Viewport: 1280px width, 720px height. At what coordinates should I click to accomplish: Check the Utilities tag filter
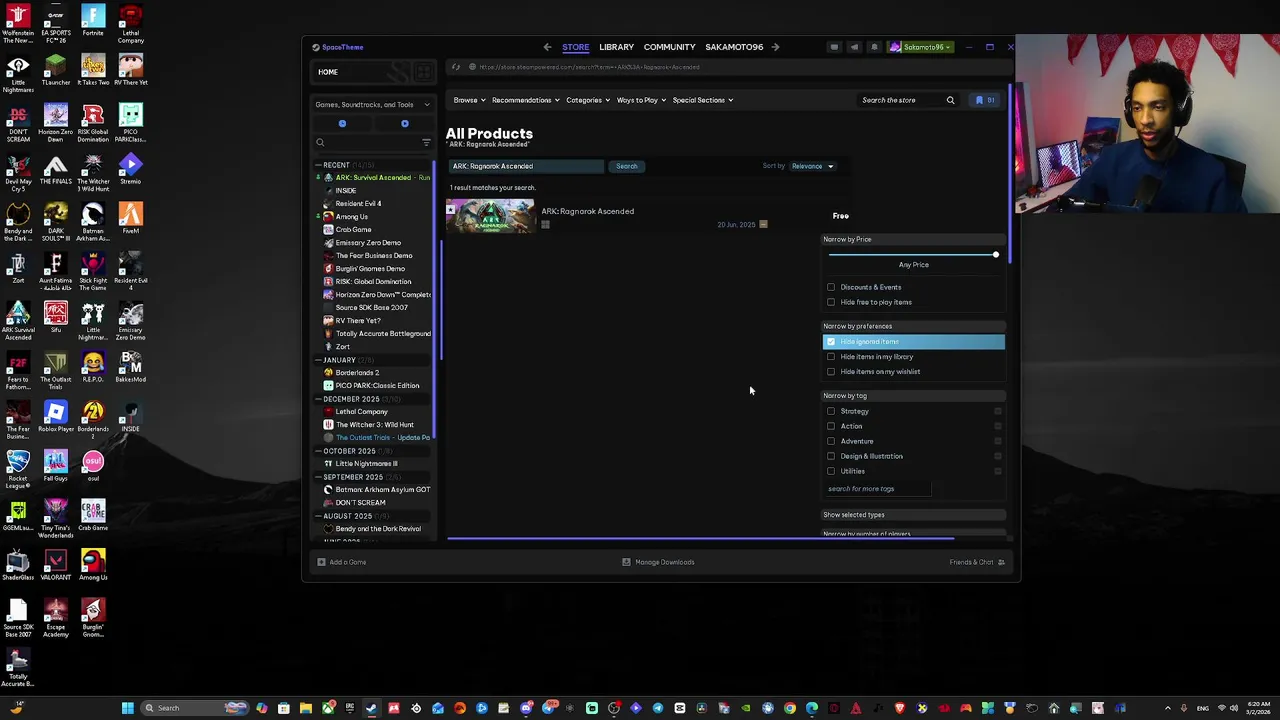pos(831,471)
